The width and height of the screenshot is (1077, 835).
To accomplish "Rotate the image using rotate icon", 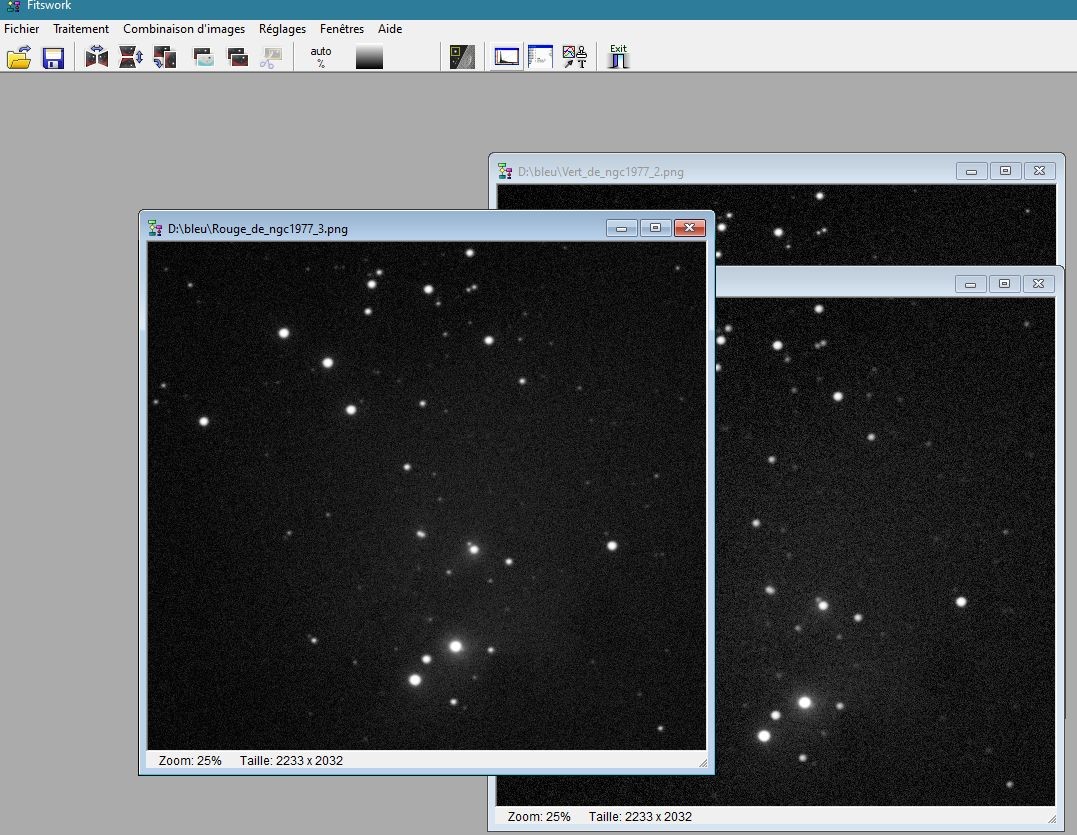I will coord(165,57).
